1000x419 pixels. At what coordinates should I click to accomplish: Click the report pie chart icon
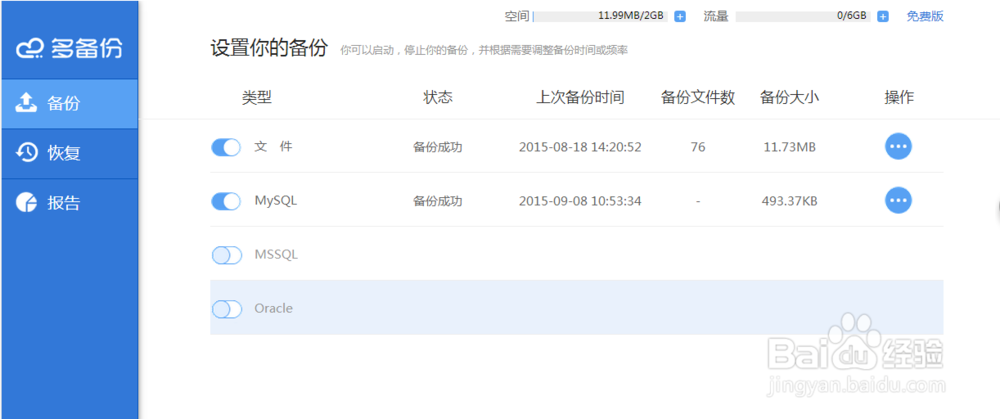pos(26,202)
